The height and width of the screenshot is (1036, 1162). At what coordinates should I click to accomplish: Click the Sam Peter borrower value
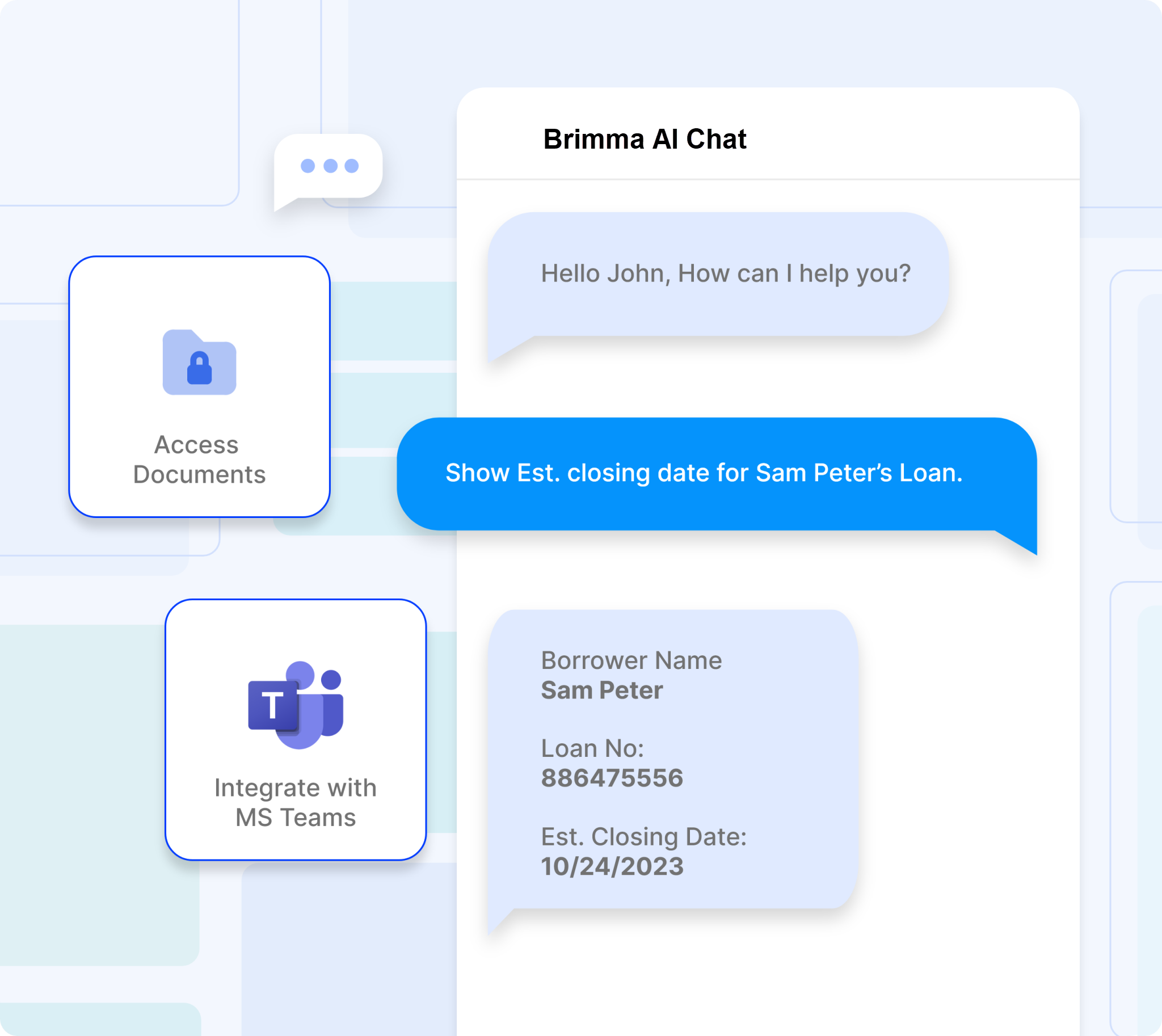pyautogui.click(x=601, y=690)
